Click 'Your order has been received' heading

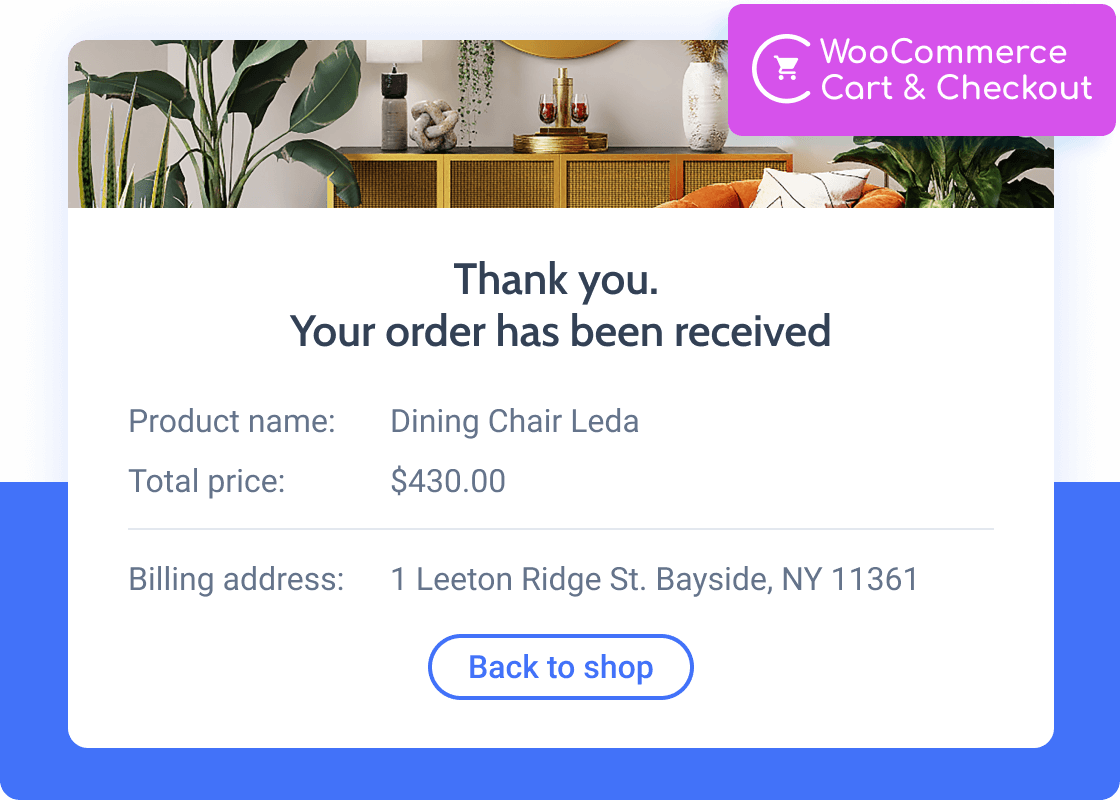(x=560, y=331)
